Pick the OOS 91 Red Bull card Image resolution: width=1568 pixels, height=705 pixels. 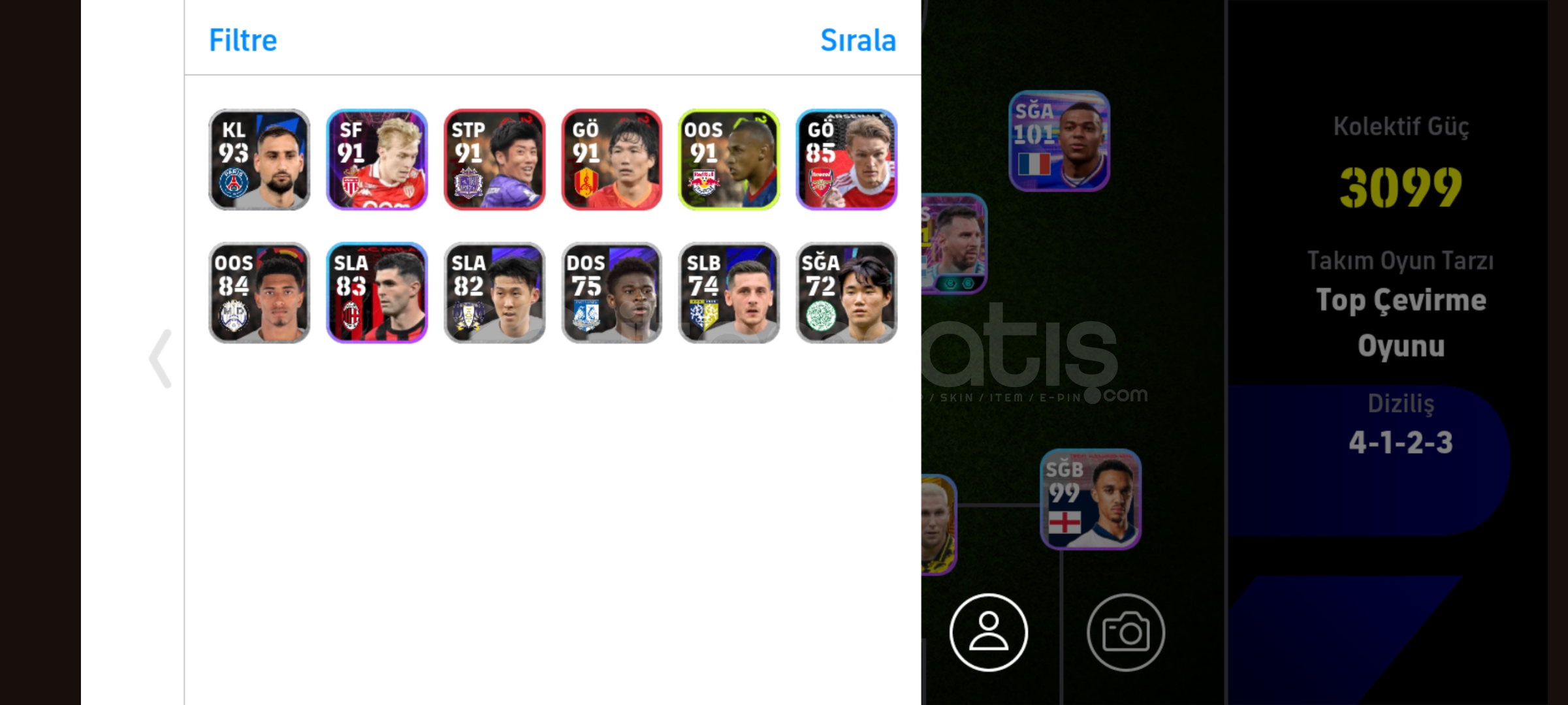[729, 159]
